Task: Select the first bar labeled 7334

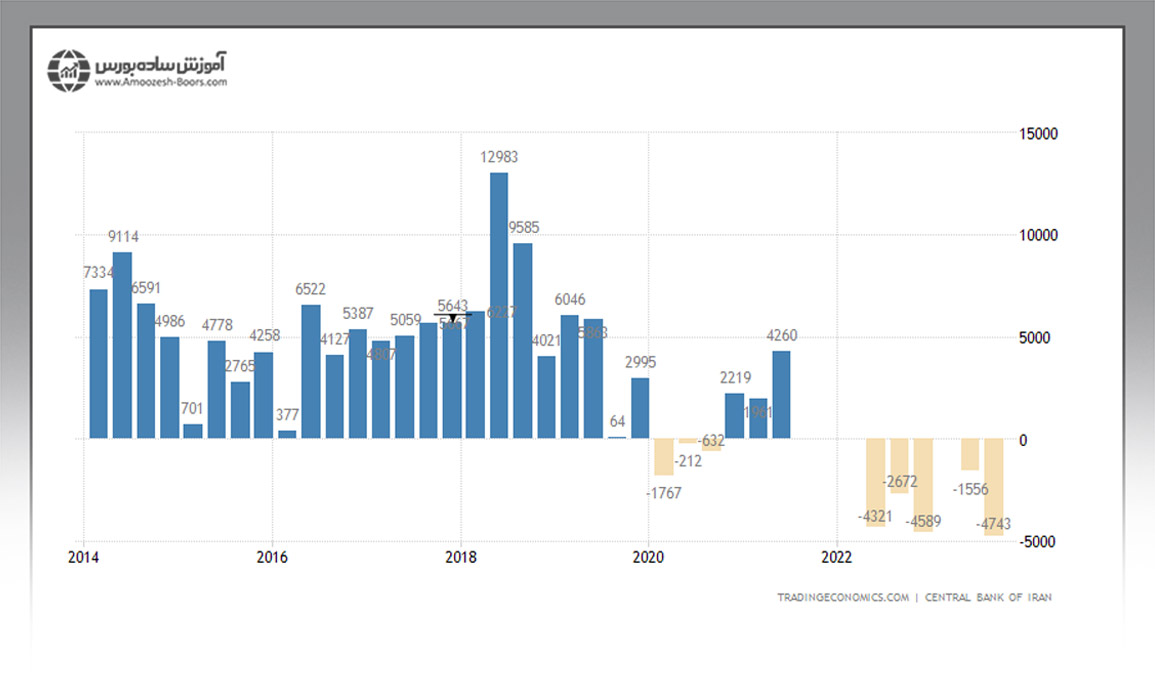Action: (x=98, y=363)
